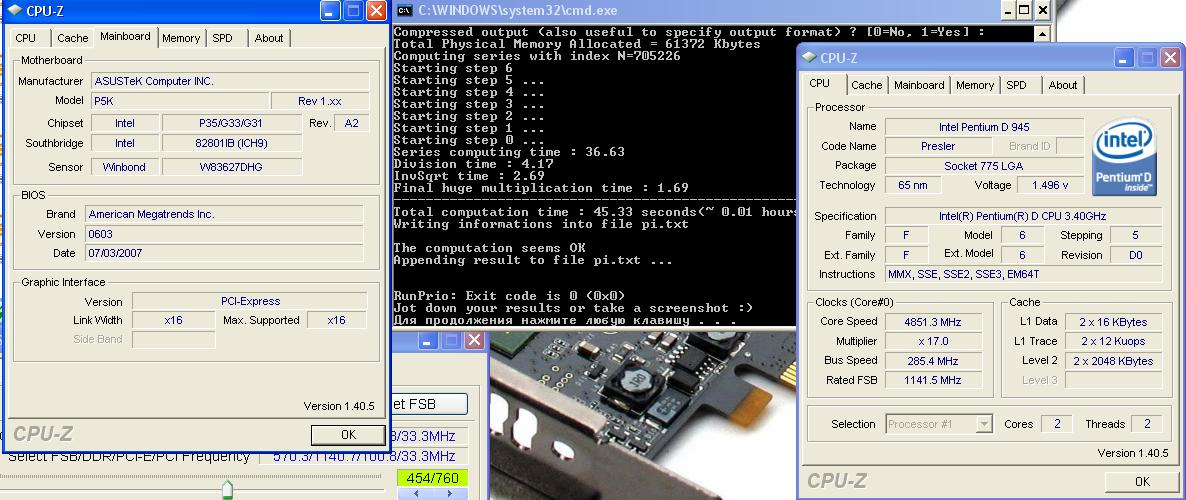Click the PCI-Express graphic interface version field

(x=250, y=301)
